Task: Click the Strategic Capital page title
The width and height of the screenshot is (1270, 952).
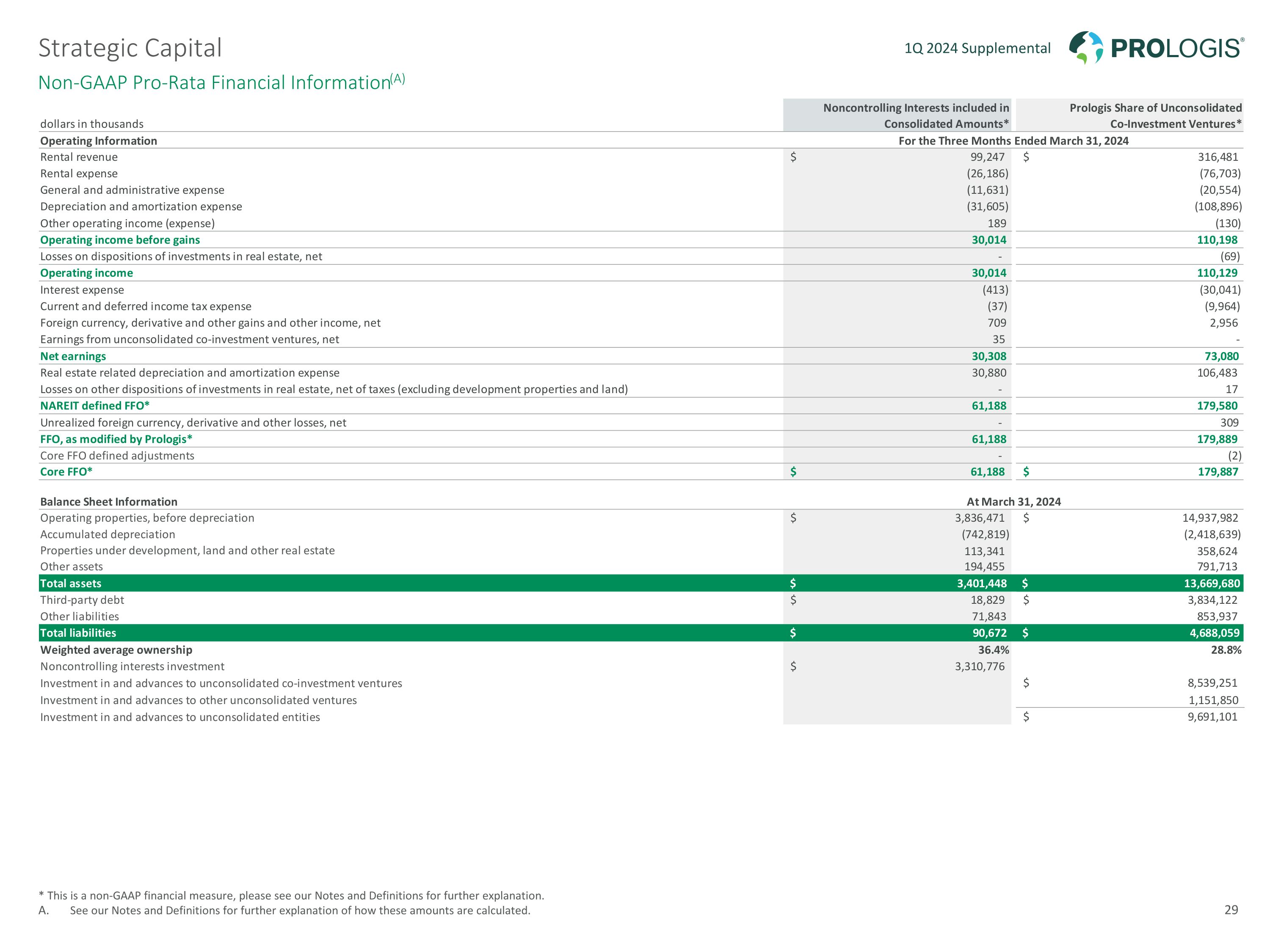Action: 130,48
